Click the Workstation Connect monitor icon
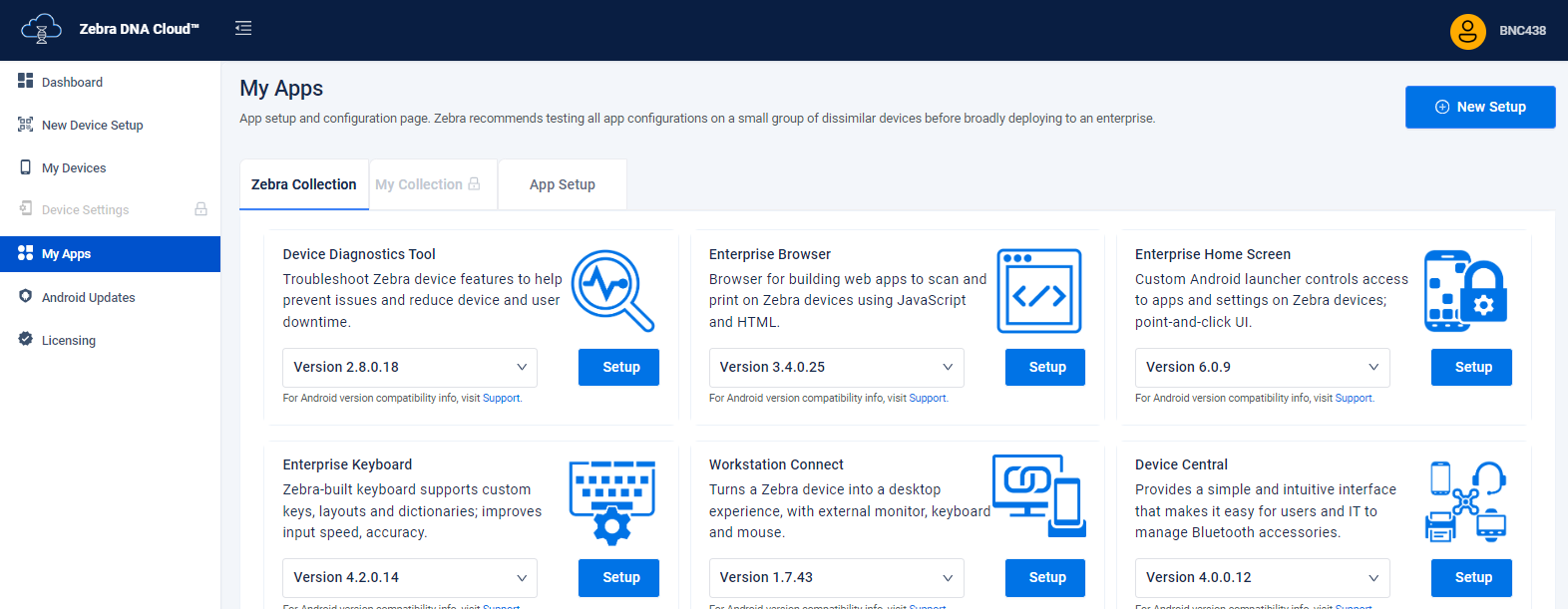 [x=1039, y=495]
